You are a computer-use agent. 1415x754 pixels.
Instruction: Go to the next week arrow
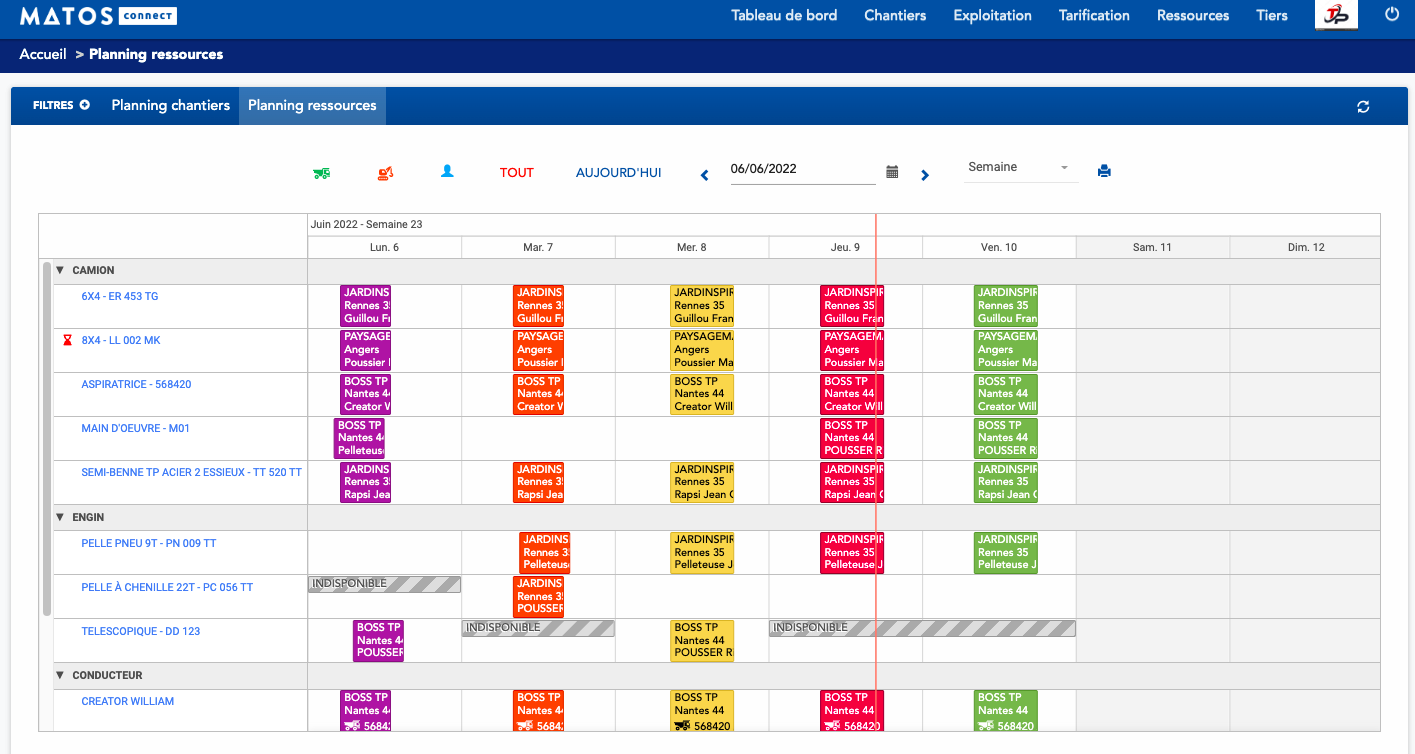925,175
